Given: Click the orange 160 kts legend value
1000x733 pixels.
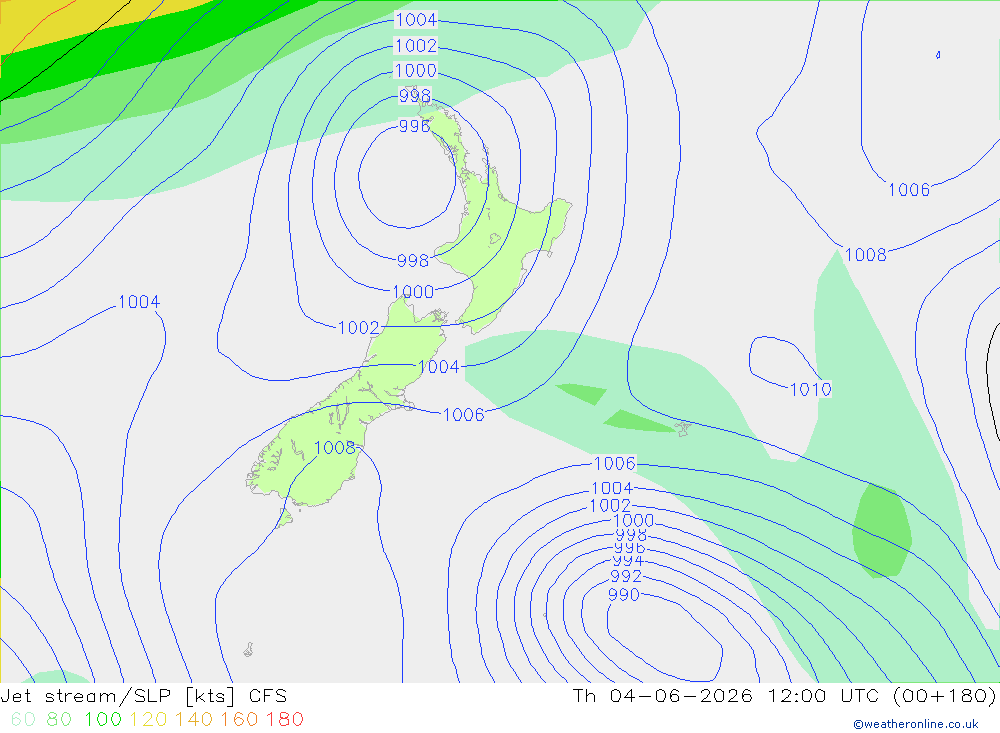Looking at the screenshot, I should click(x=239, y=720).
